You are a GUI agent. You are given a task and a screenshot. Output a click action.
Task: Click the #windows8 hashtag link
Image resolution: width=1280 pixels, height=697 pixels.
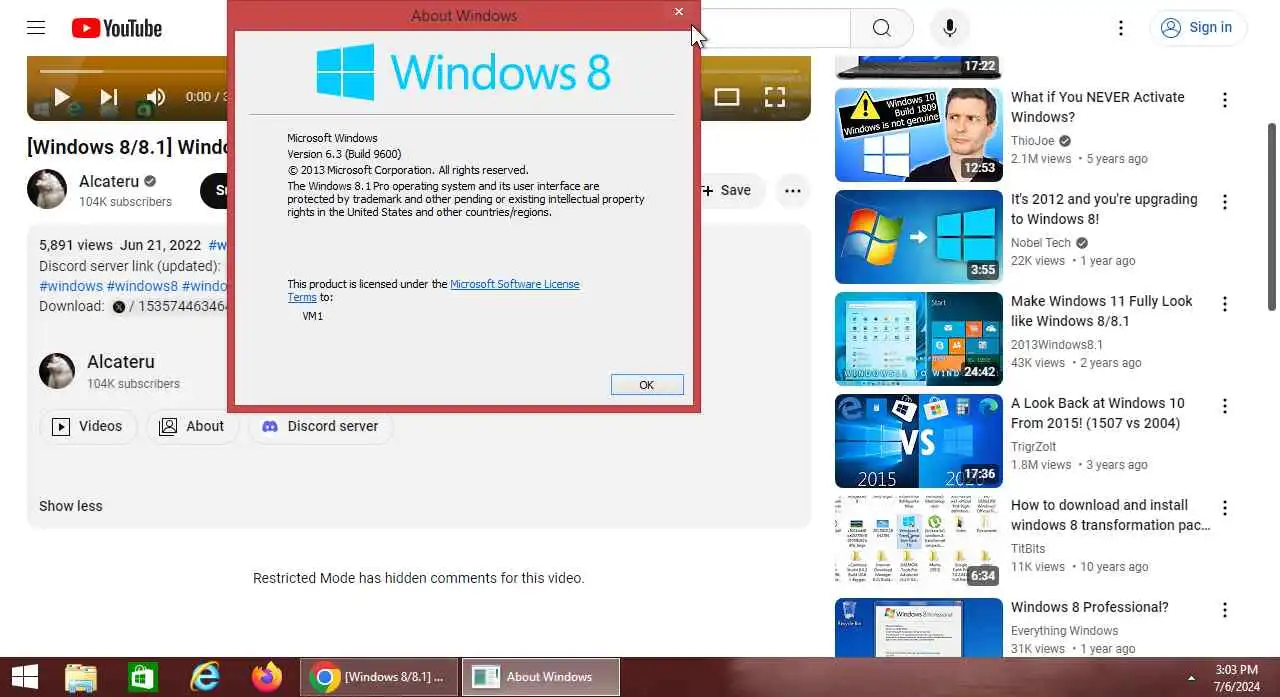point(142,286)
